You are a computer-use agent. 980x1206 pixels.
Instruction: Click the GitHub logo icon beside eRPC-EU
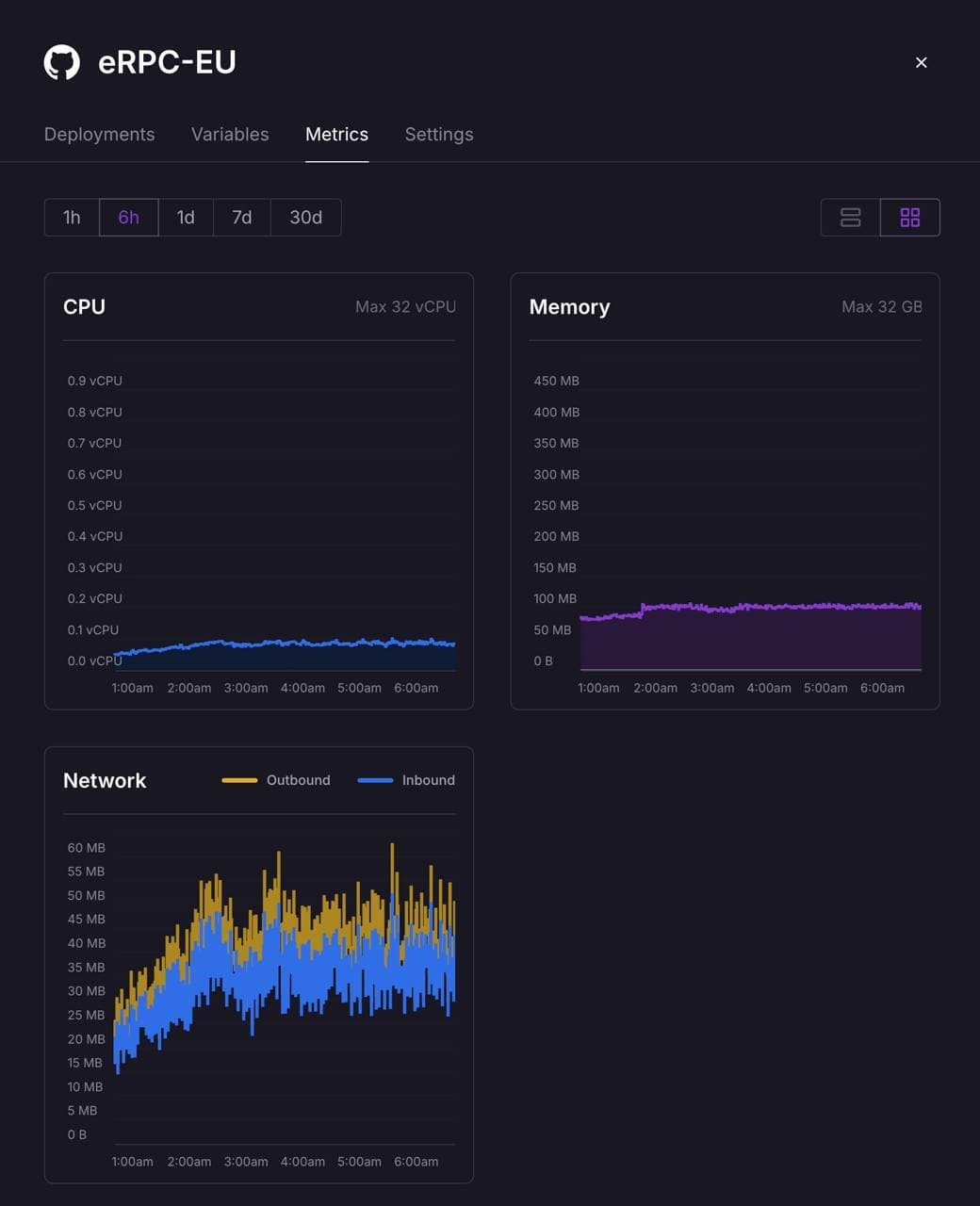tap(62, 62)
